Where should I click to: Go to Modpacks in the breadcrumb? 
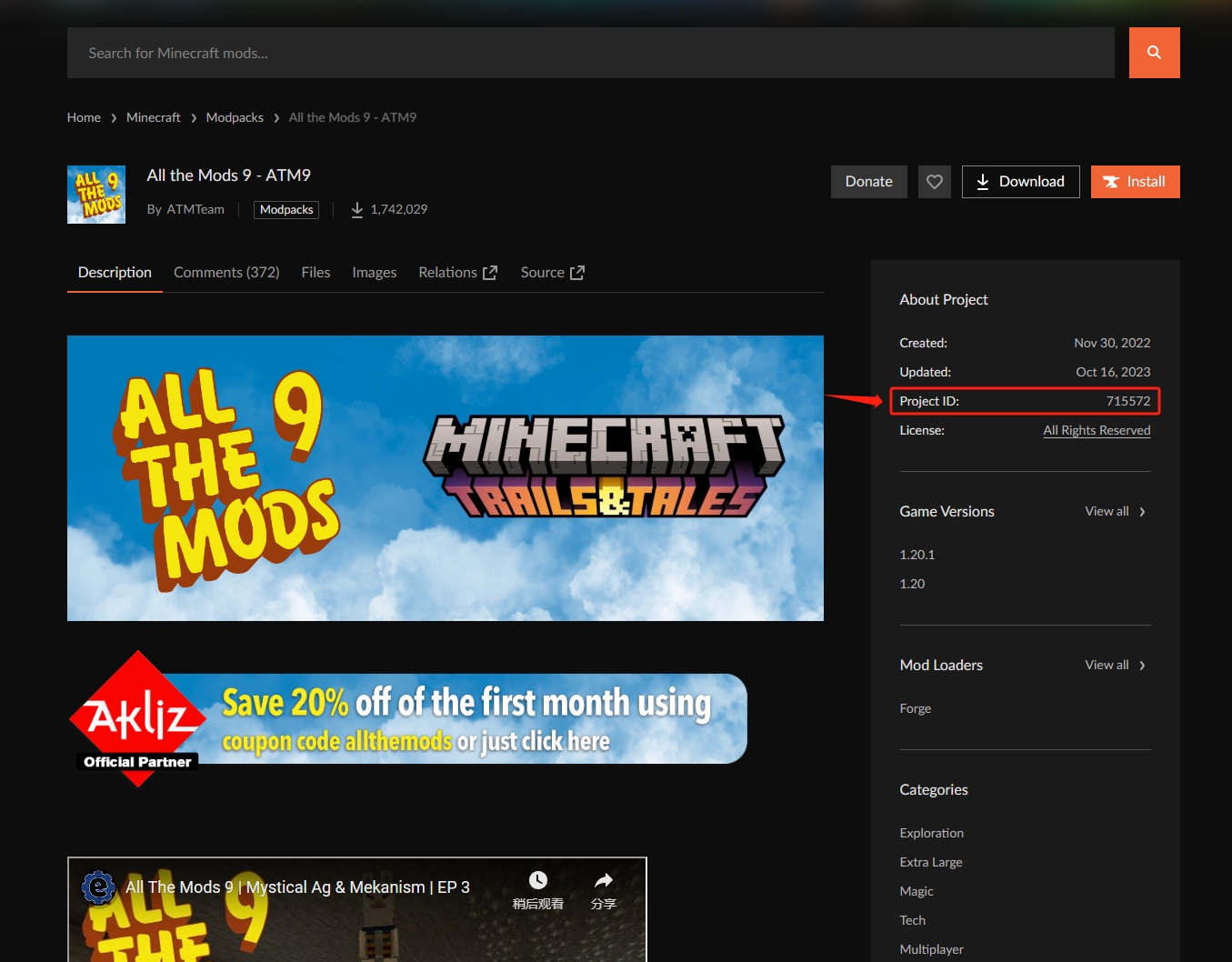pyautogui.click(x=235, y=117)
